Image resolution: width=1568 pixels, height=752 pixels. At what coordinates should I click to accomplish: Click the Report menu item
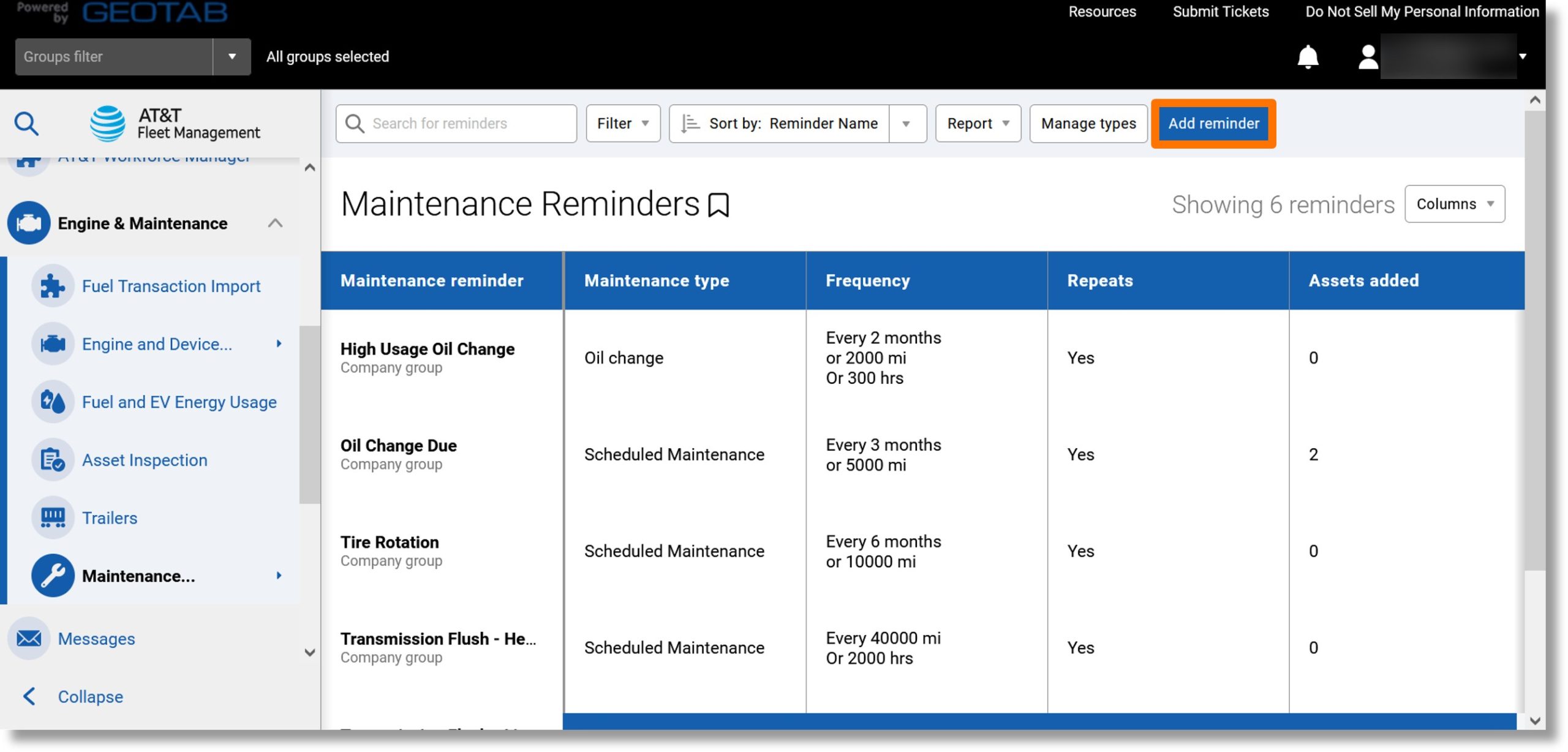pyautogui.click(x=976, y=123)
